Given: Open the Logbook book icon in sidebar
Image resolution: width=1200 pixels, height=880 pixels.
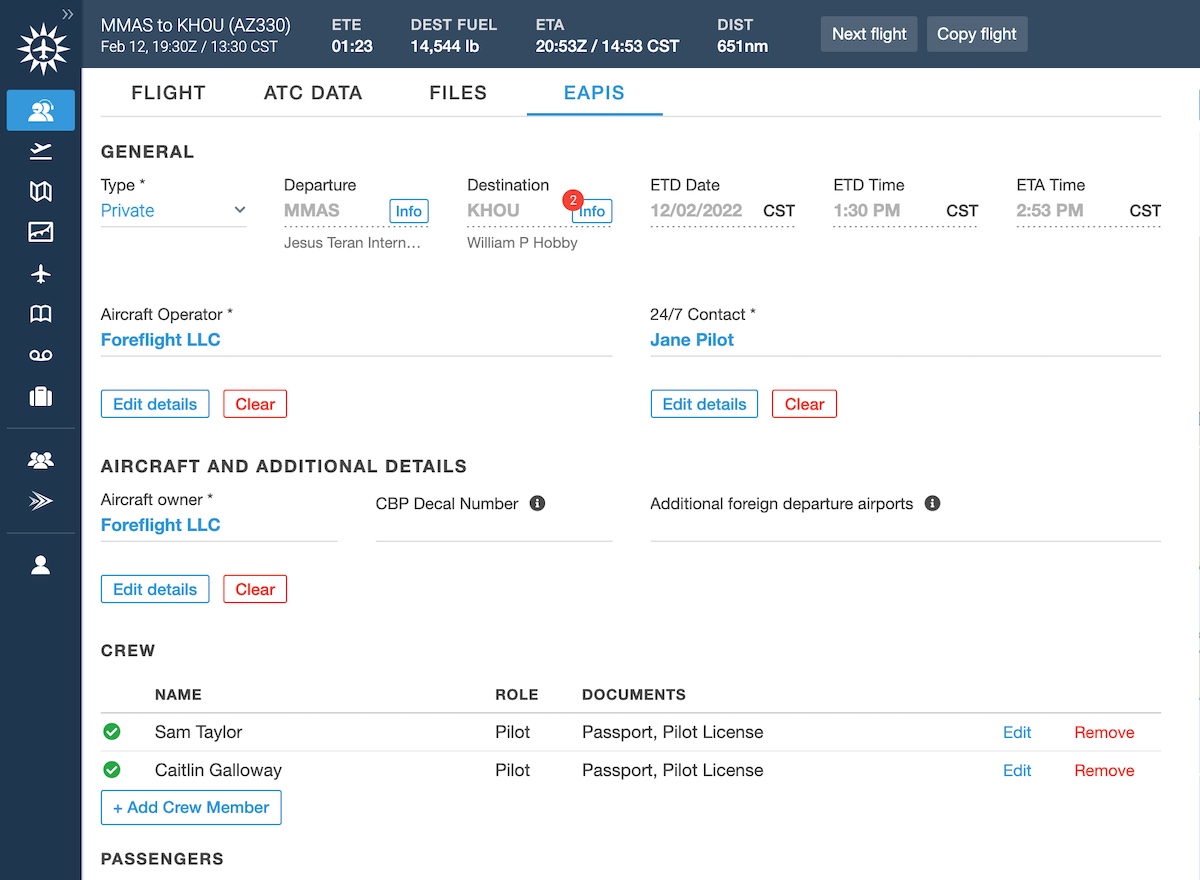Looking at the screenshot, I should [x=40, y=315].
